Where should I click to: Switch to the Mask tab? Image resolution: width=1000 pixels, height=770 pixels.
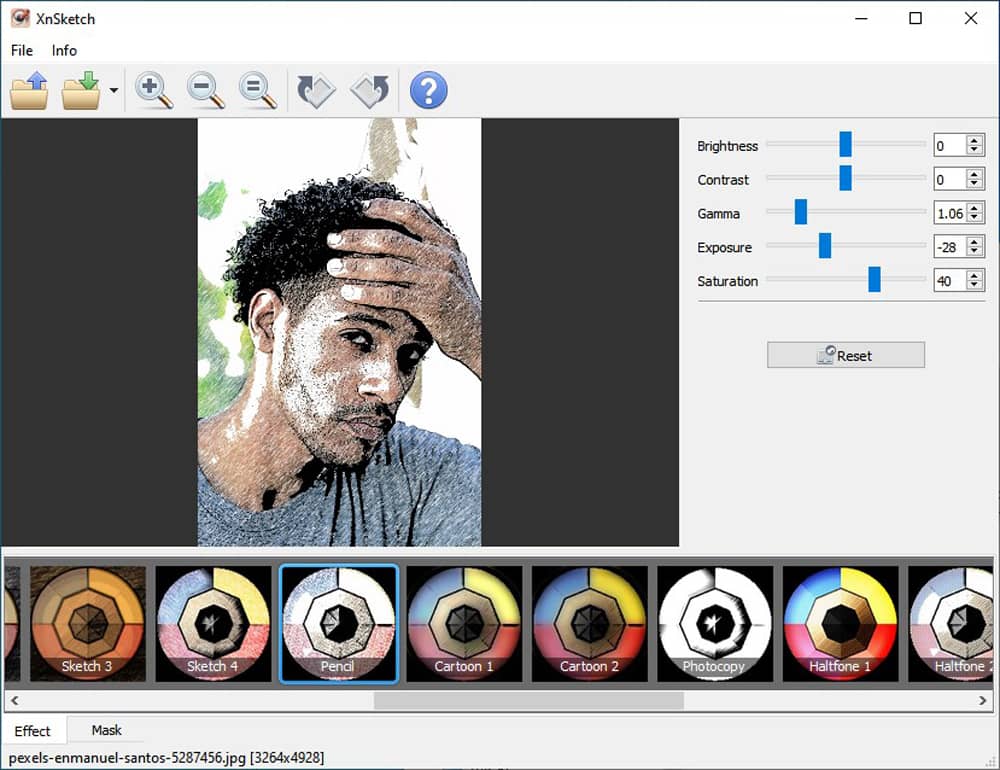pos(105,730)
